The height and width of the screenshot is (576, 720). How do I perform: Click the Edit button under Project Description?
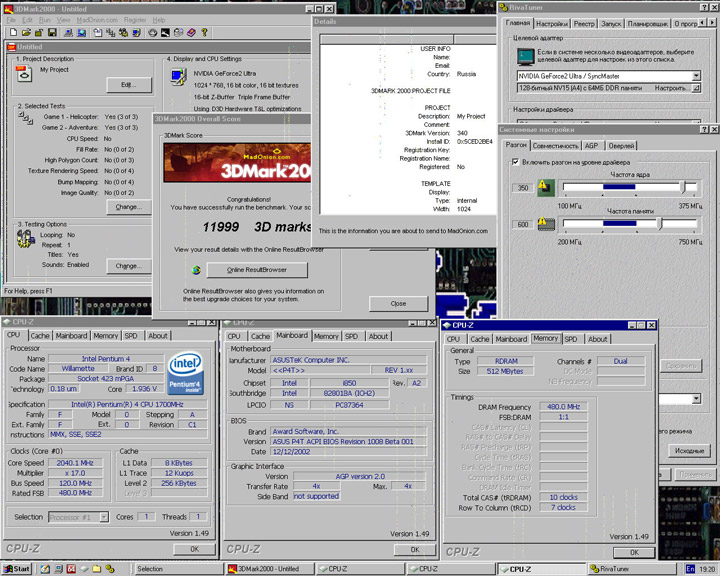tap(127, 84)
